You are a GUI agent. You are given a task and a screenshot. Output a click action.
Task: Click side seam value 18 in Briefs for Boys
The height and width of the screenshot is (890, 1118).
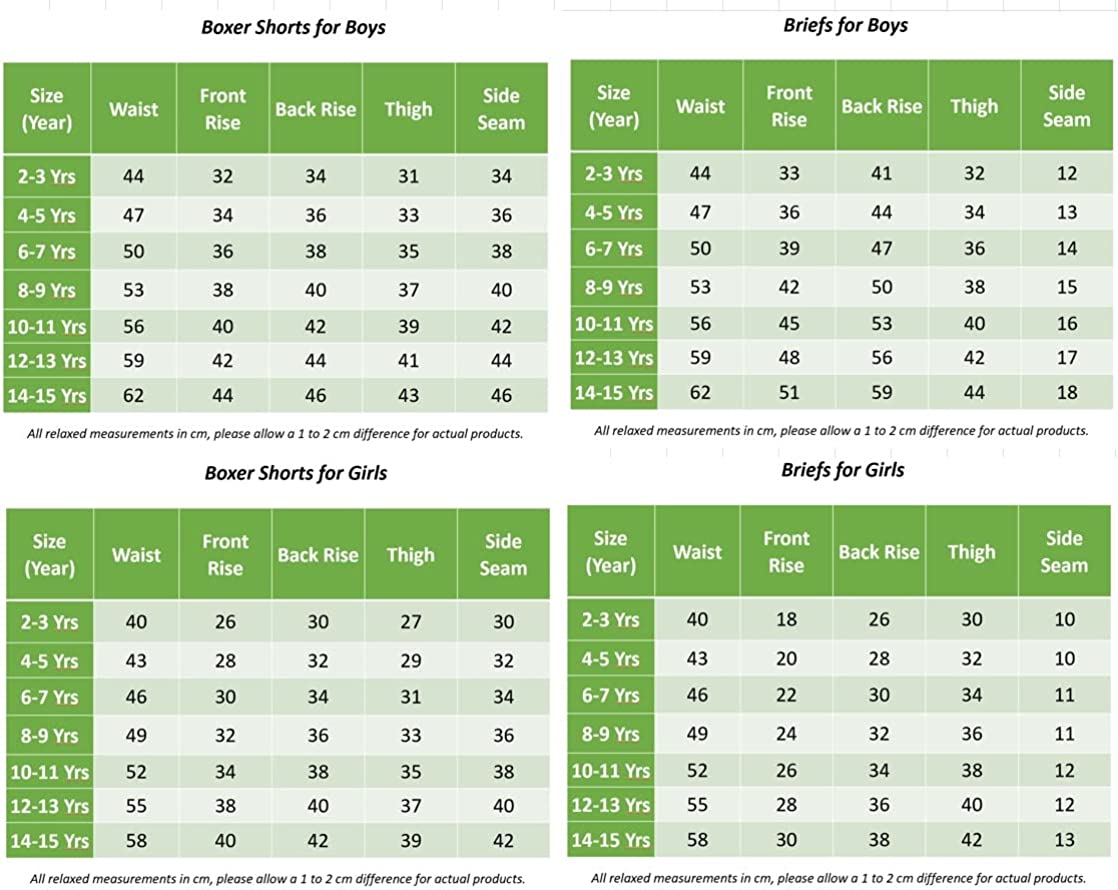[1067, 392]
